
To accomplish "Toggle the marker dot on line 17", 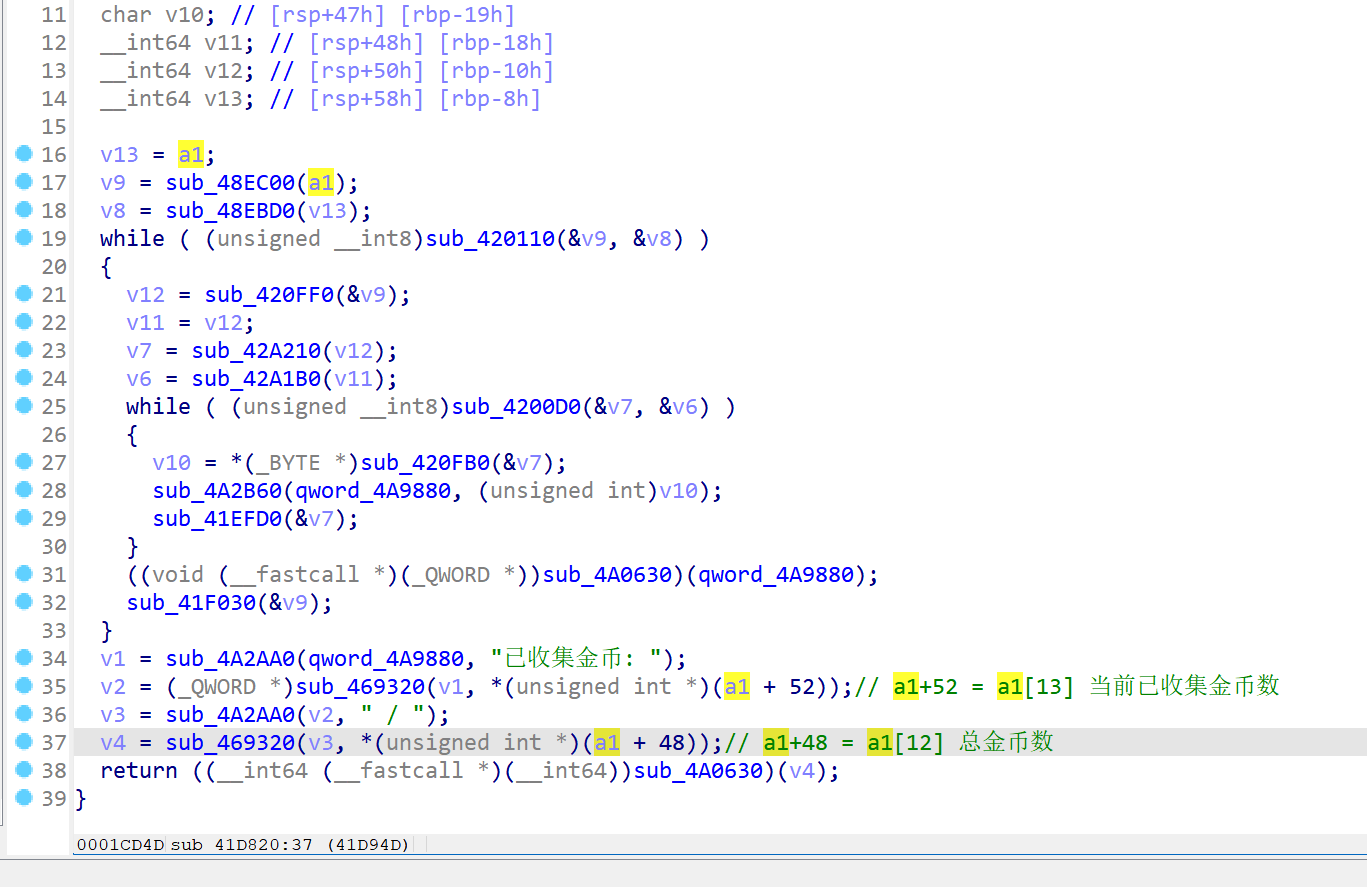I will [x=23, y=182].
